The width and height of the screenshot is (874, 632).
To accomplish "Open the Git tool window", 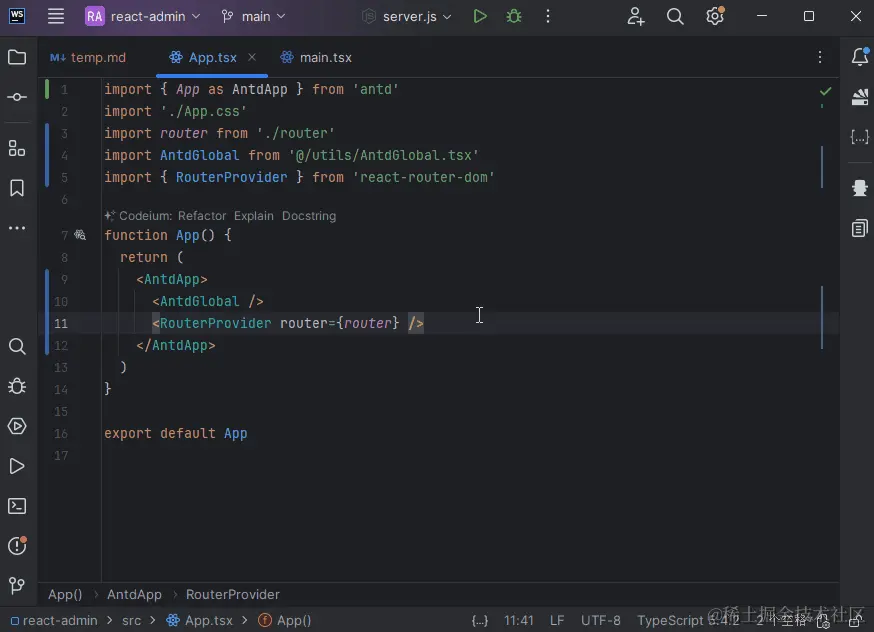I will coord(17,585).
